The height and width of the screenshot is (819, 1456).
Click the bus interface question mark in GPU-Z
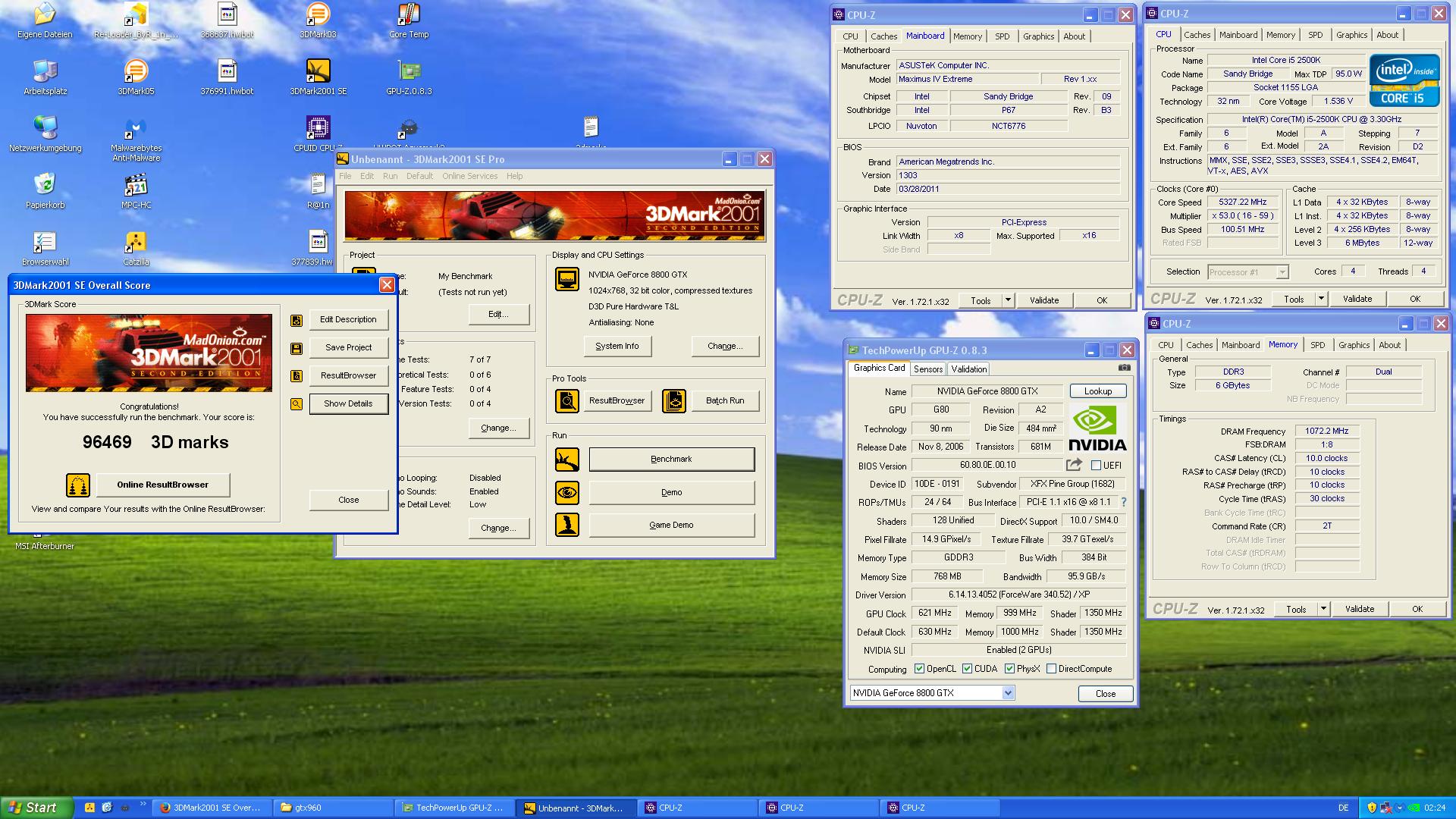coord(1123,502)
